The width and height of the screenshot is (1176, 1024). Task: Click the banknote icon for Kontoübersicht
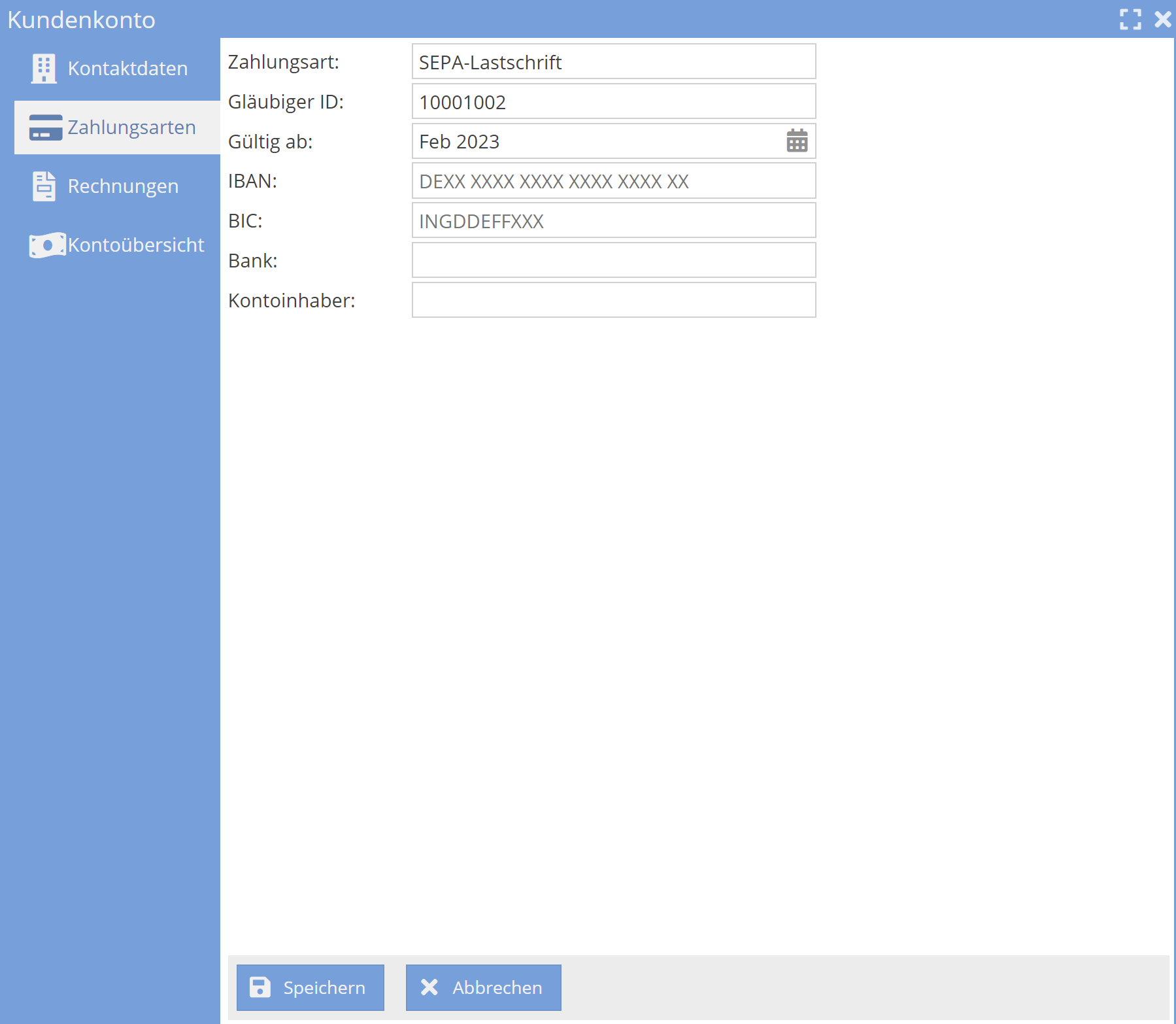[47, 245]
